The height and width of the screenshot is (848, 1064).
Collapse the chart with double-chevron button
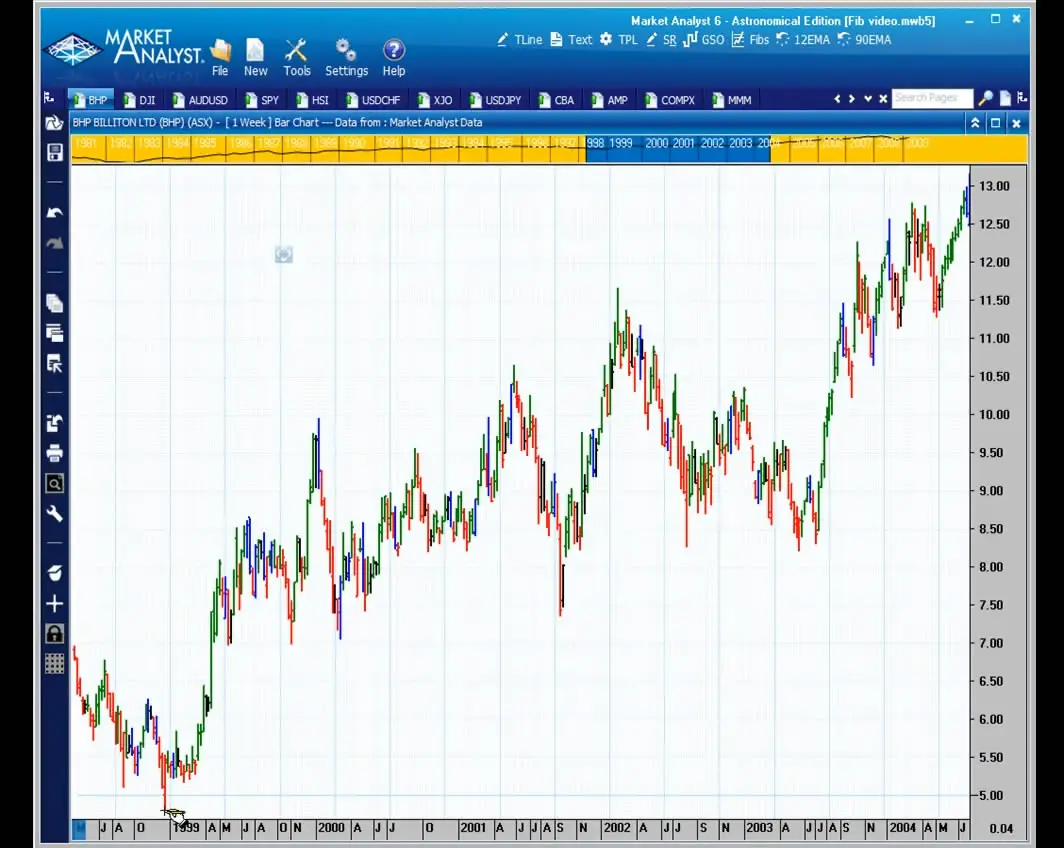pyautogui.click(x=974, y=123)
